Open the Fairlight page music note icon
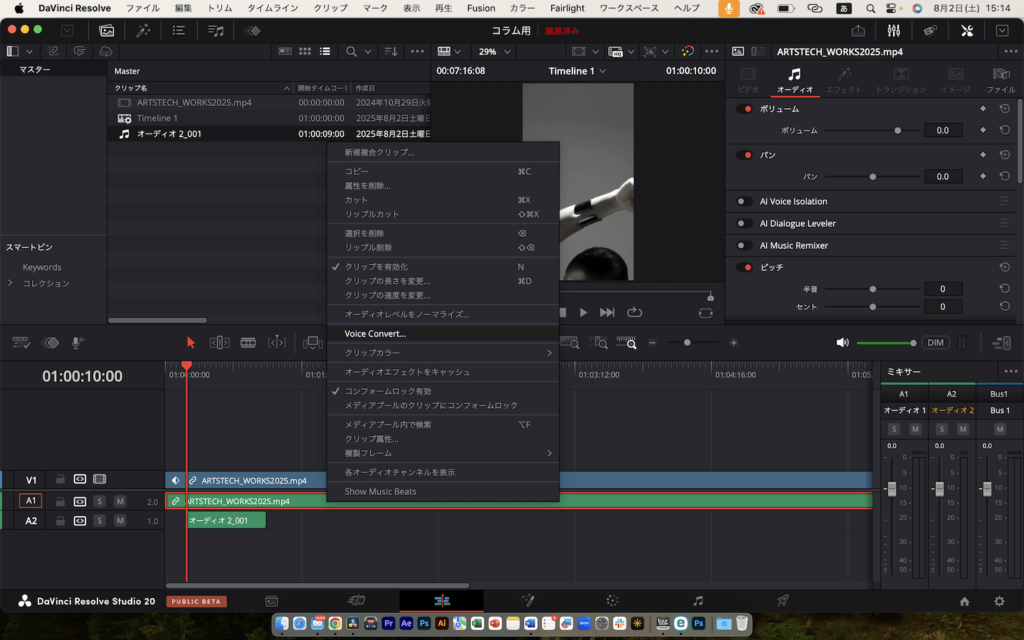The width and height of the screenshot is (1024, 640). click(698, 601)
